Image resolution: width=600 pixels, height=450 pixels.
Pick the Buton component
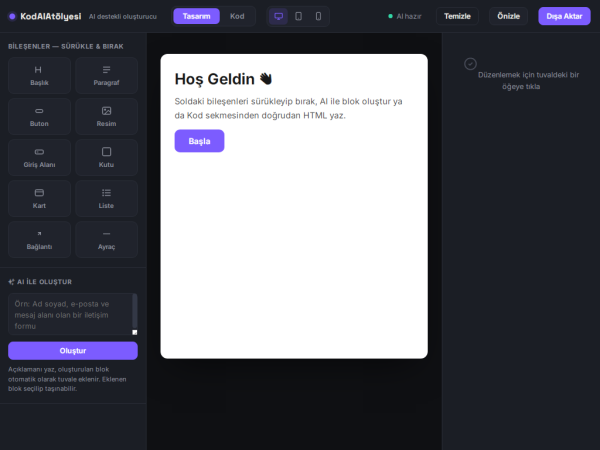tap(39, 116)
